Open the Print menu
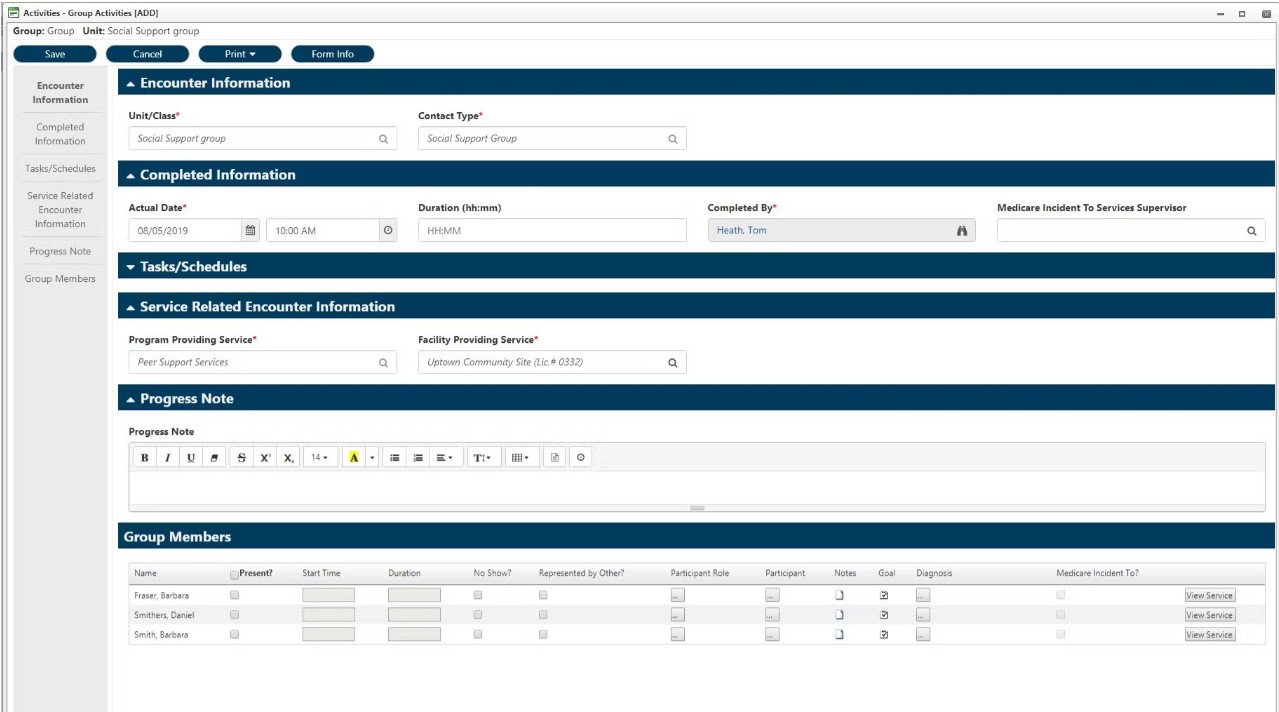The width and height of the screenshot is (1279, 712). pyautogui.click(x=239, y=53)
